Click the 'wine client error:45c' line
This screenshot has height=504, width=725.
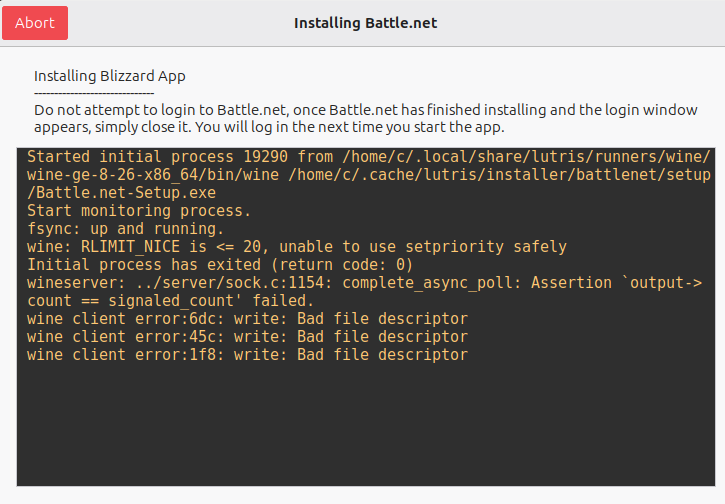pos(247,337)
